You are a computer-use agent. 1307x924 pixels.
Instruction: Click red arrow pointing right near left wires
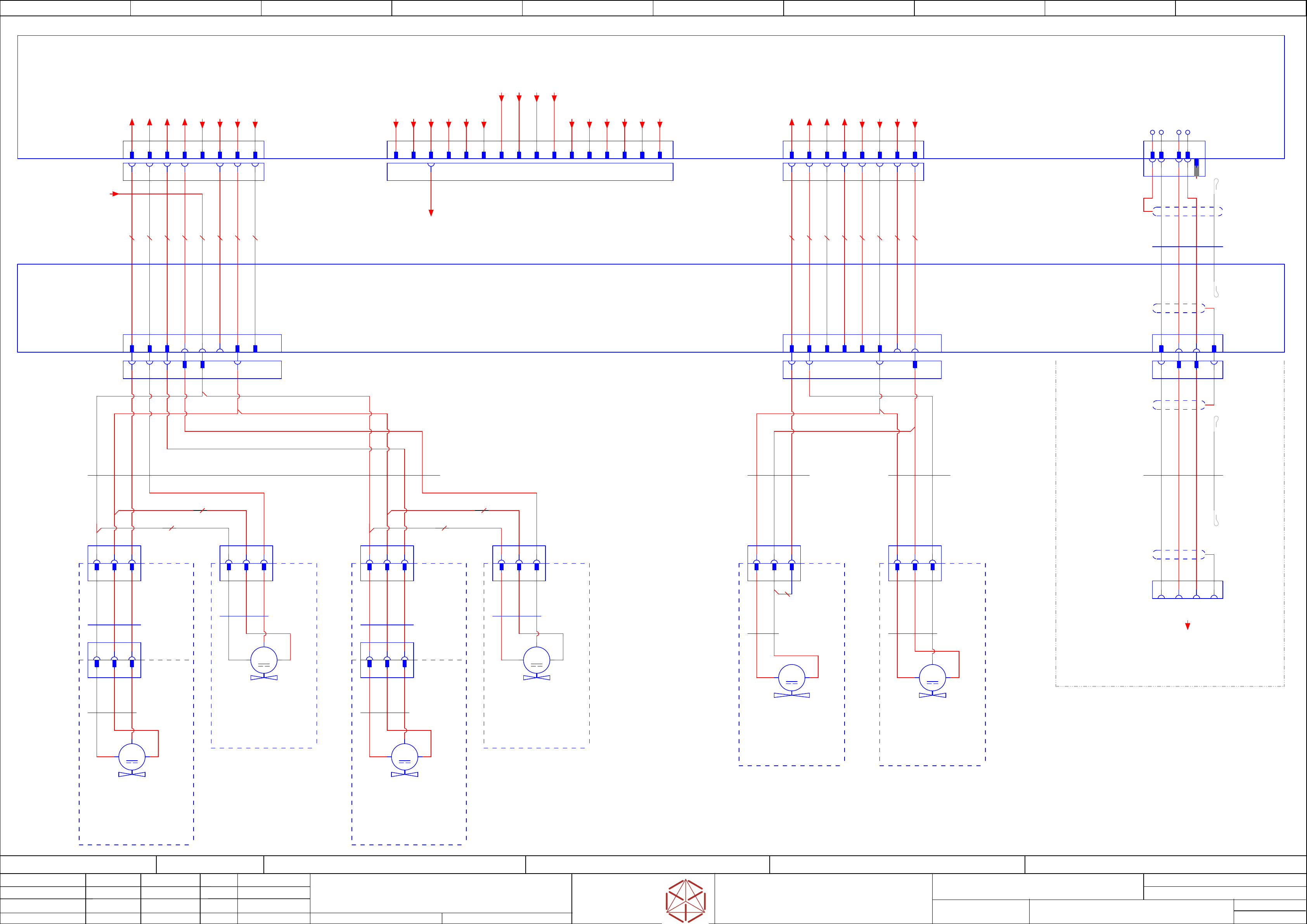[114, 194]
